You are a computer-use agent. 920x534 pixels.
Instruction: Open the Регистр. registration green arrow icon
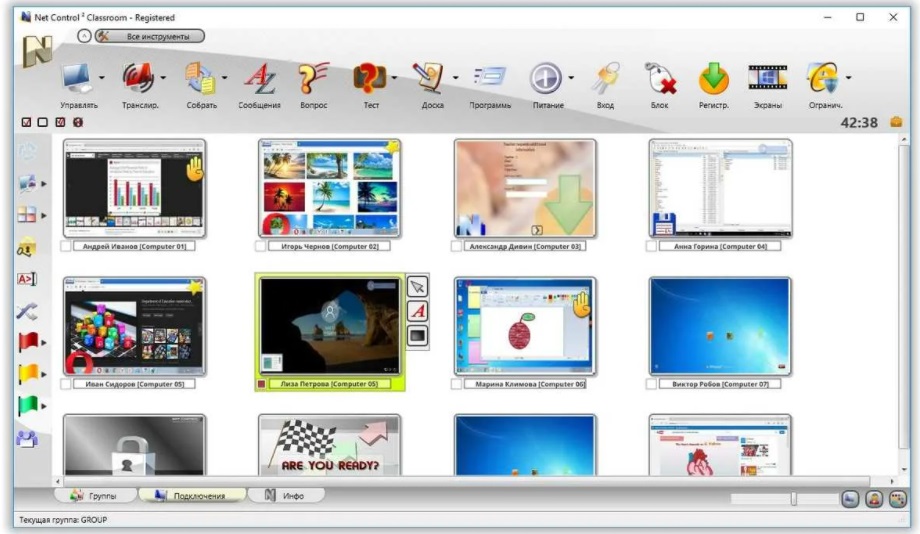pyautogui.click(x=713, y=79)
